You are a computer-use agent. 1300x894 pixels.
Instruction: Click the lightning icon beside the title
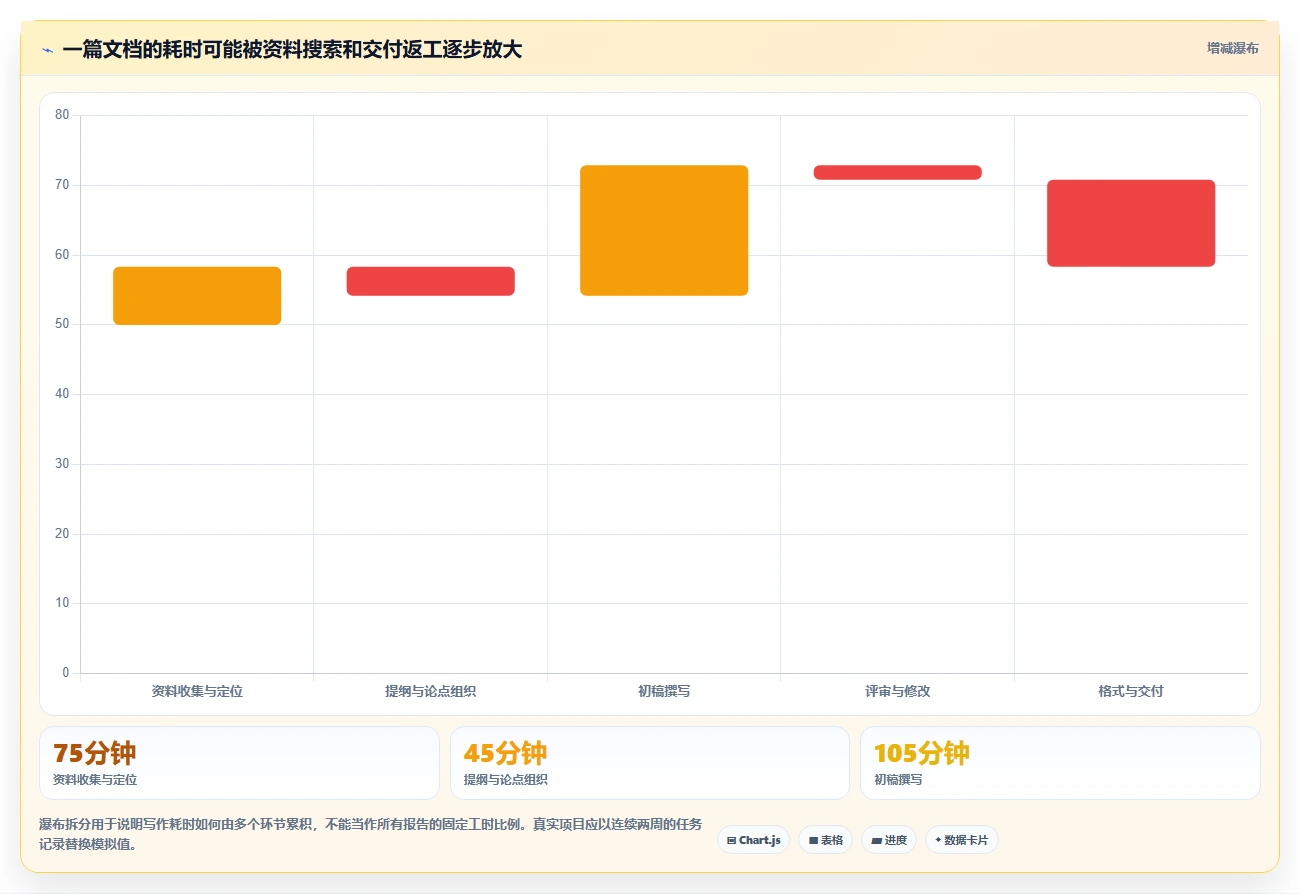47,50
